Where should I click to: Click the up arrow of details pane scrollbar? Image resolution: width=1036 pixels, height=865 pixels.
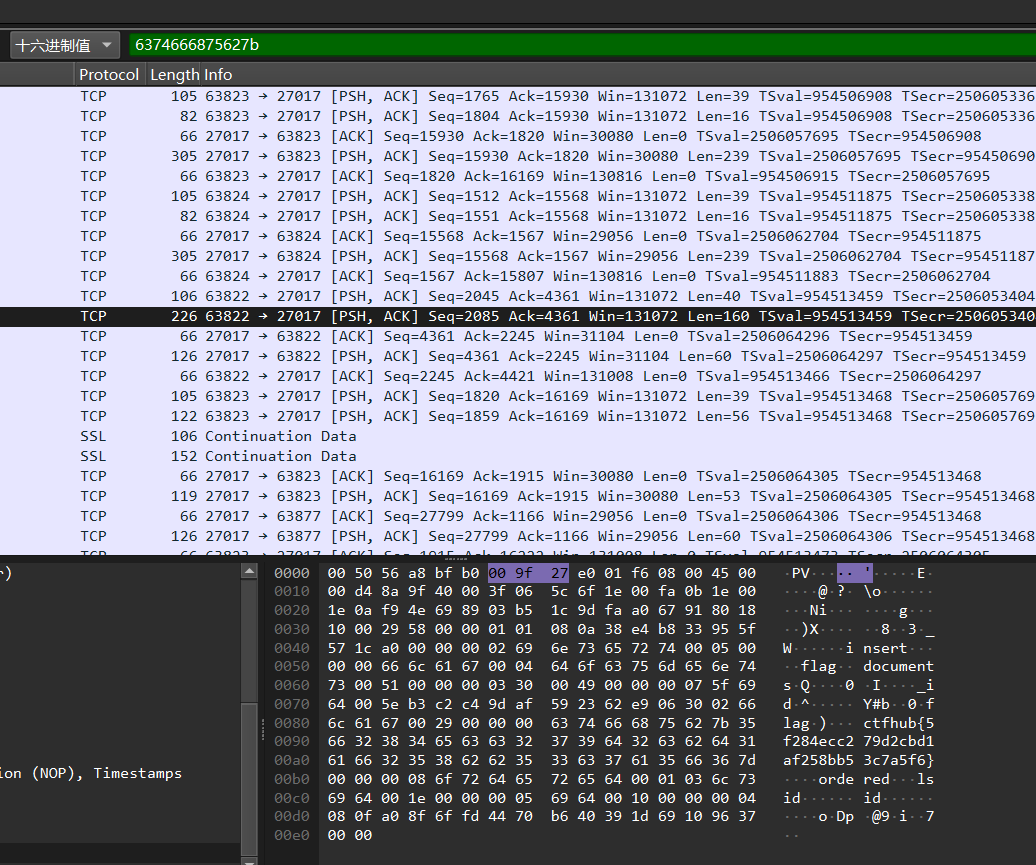point(249,572)
